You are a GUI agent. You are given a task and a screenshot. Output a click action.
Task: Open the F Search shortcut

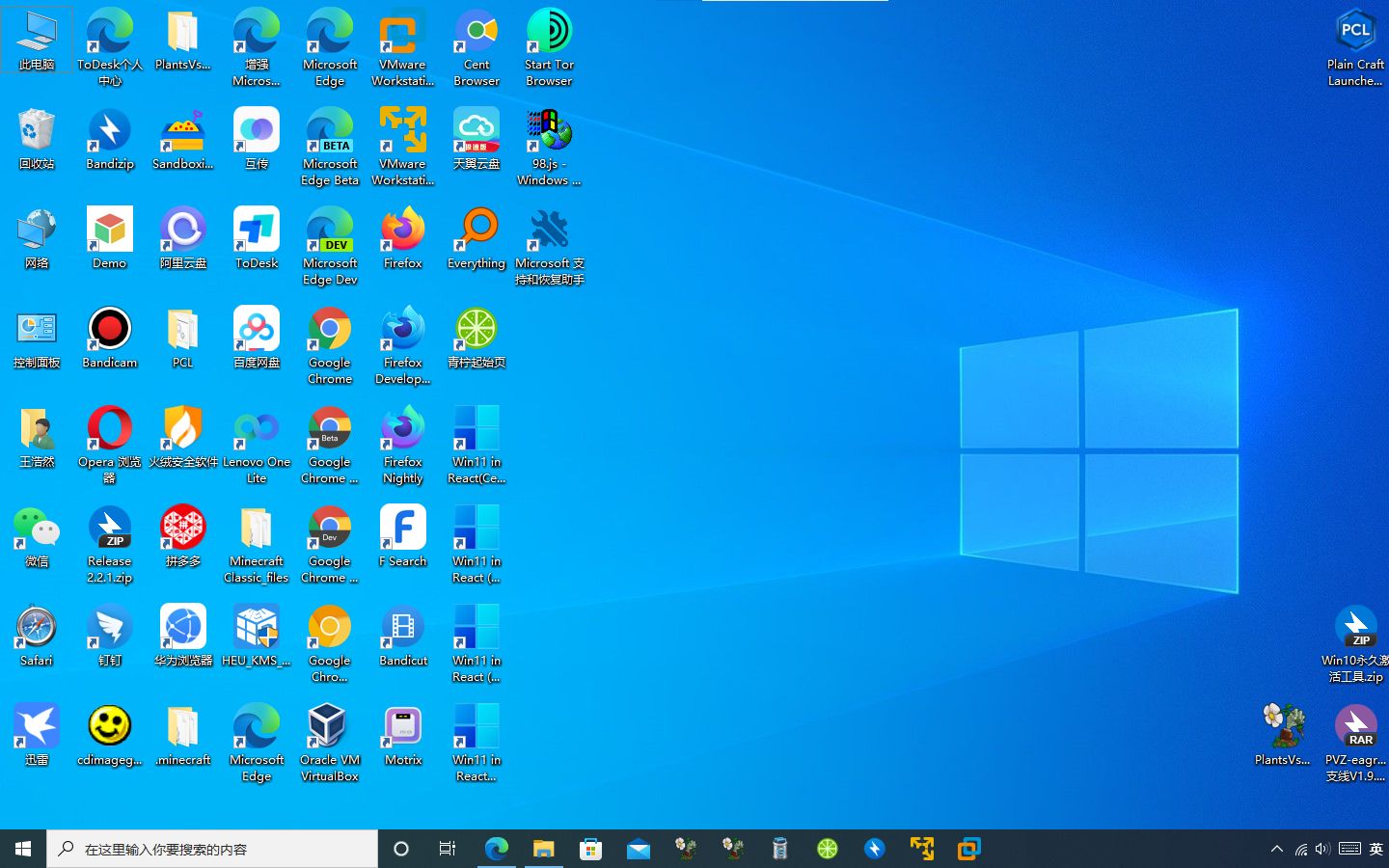pyautogui.click(x=403, y=537)
